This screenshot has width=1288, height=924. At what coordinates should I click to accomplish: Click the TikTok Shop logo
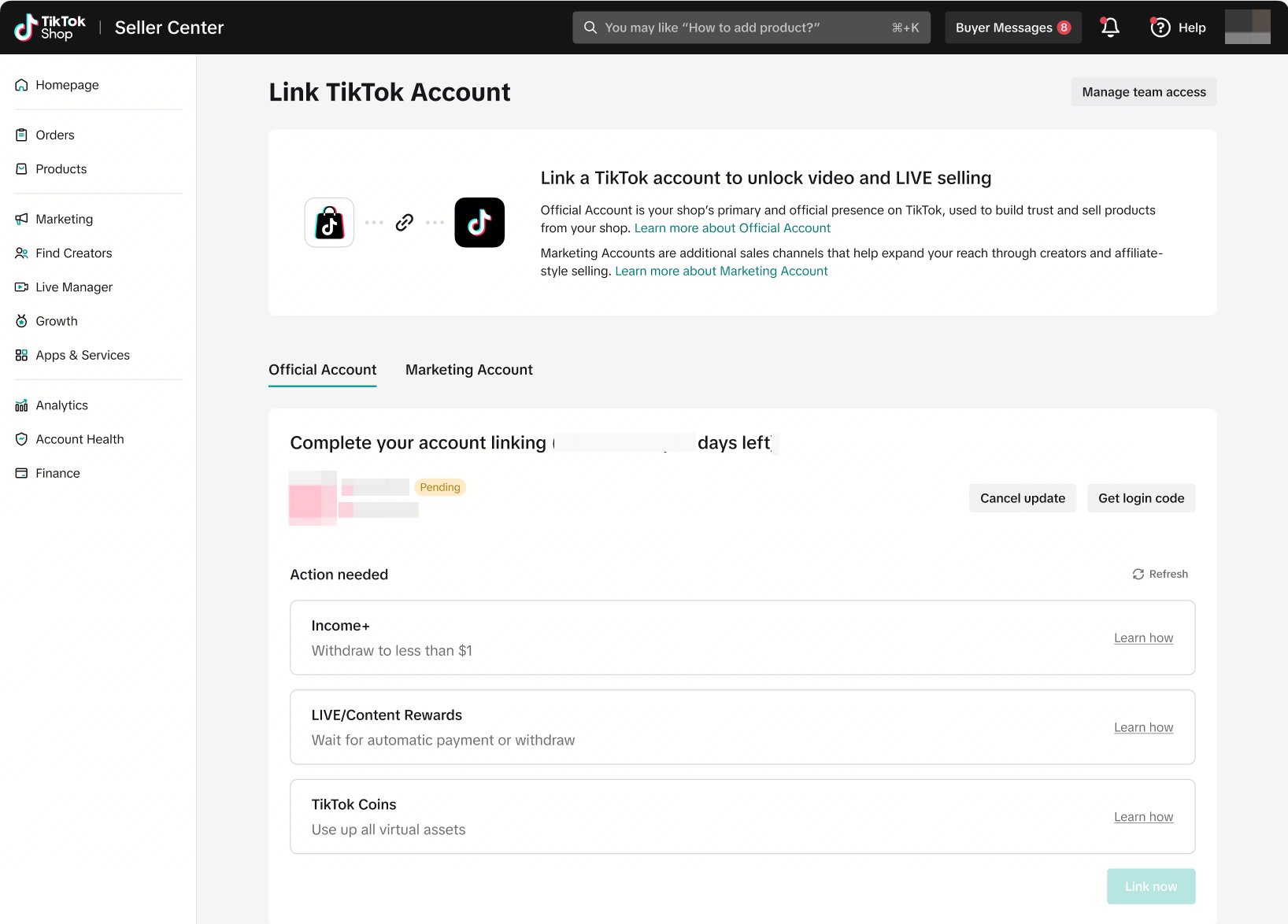[x=50, y=28]
